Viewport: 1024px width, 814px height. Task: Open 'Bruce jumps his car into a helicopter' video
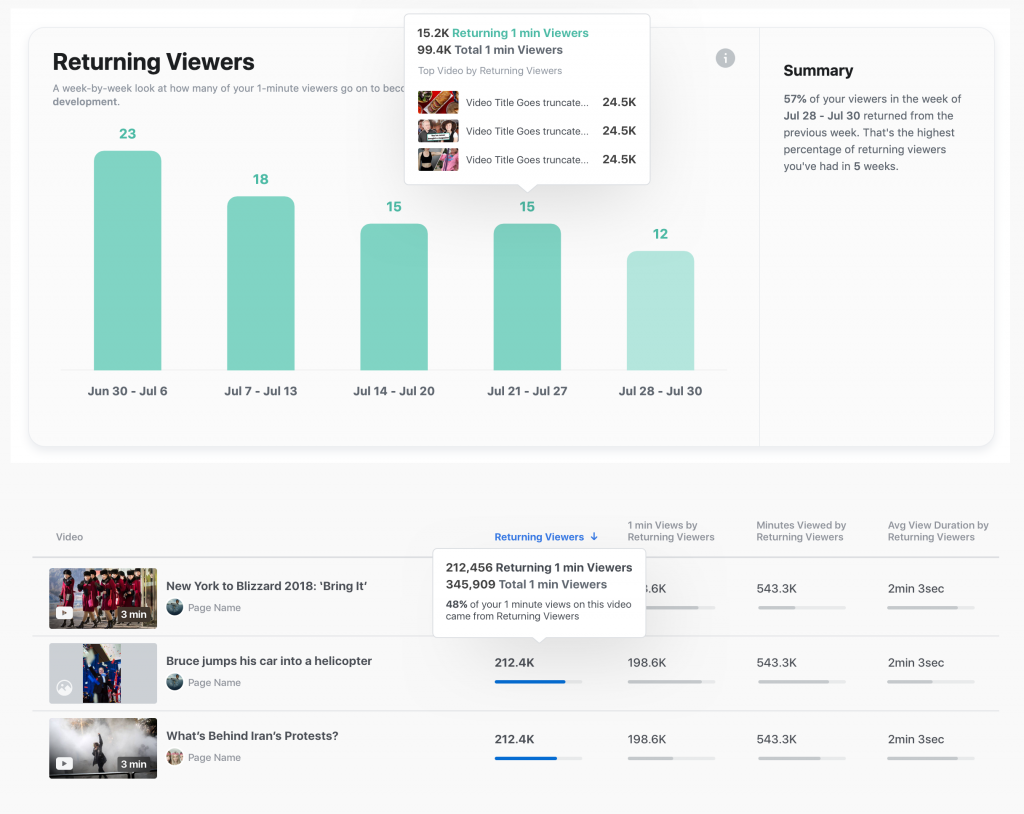click(x=269, y=661)
